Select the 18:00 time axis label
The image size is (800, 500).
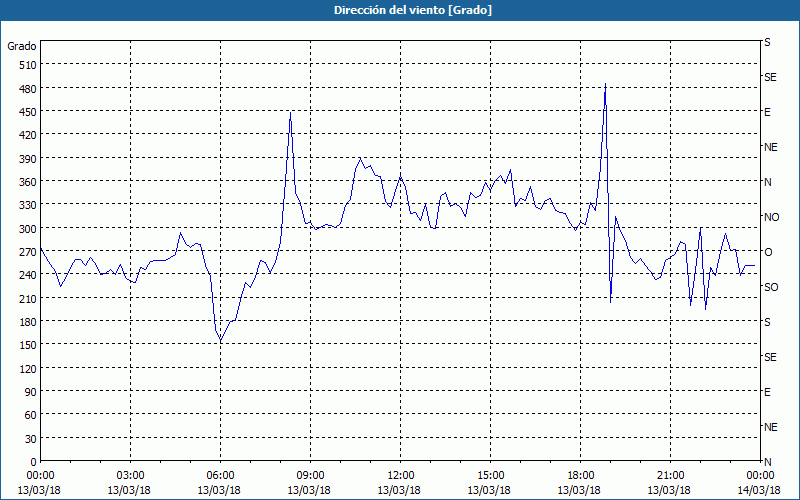(580, 476)
